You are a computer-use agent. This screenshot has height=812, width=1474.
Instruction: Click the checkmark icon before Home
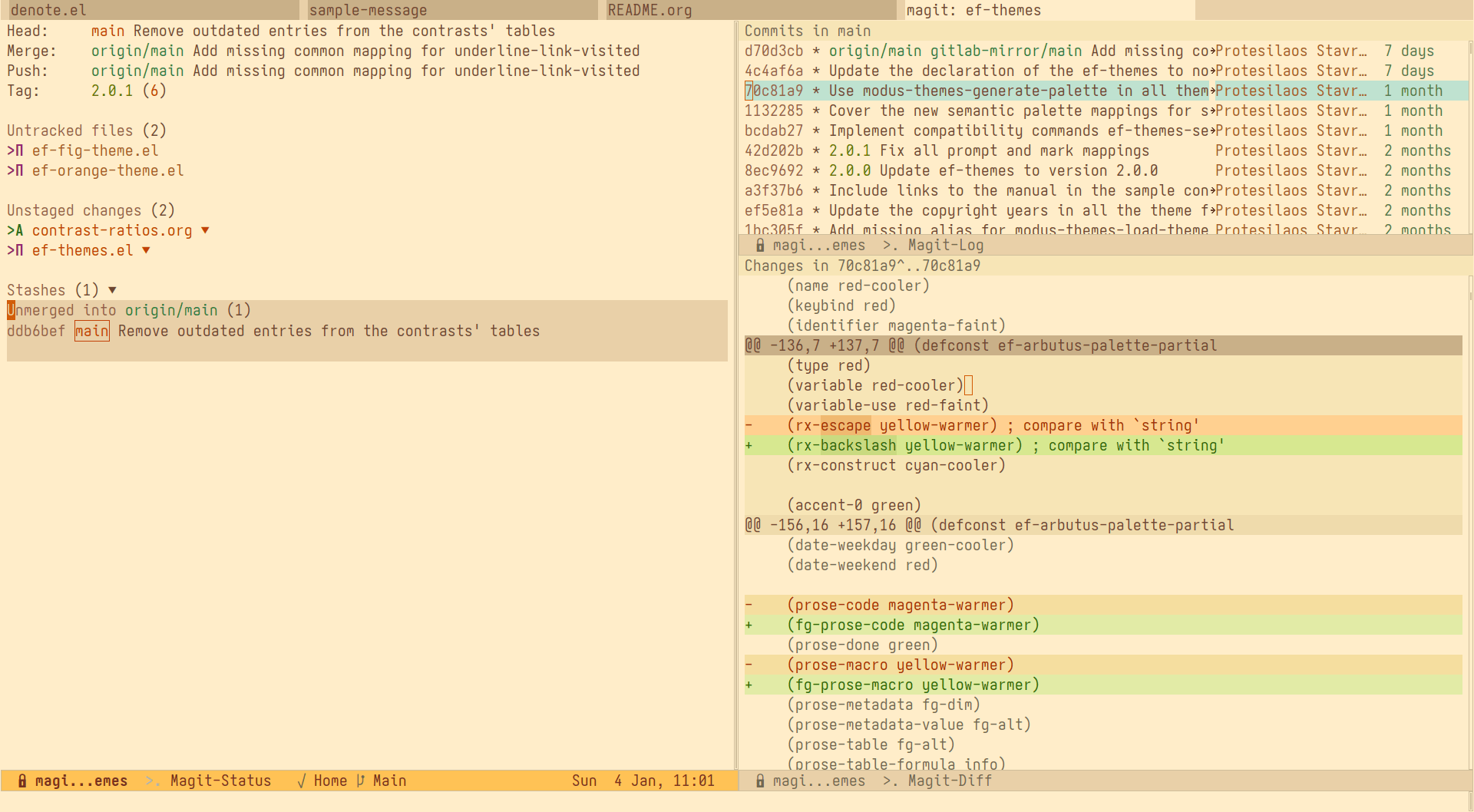pyautogui.click(x=302, y=781)
